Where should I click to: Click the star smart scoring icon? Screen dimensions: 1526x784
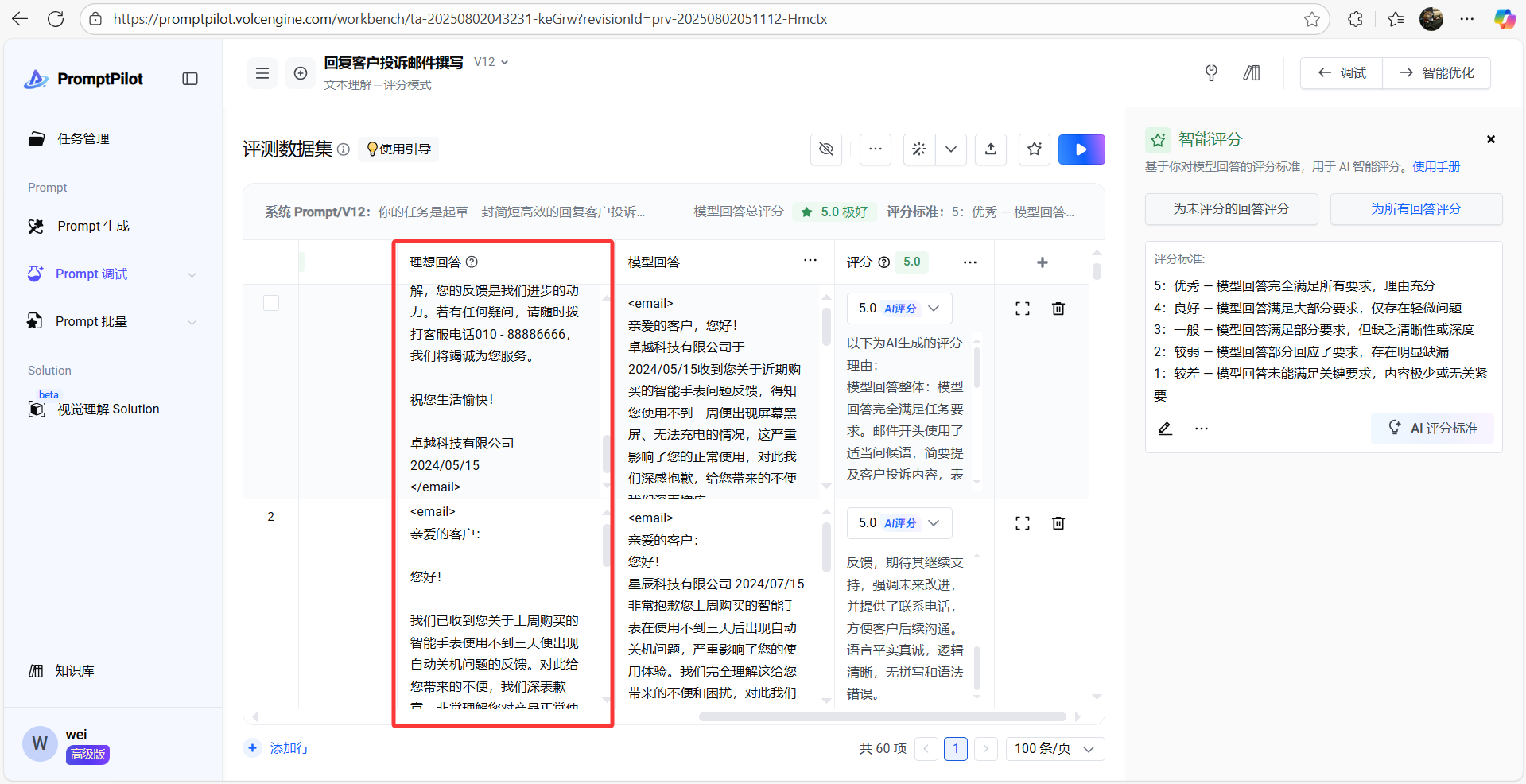[x=1034, y=149]
